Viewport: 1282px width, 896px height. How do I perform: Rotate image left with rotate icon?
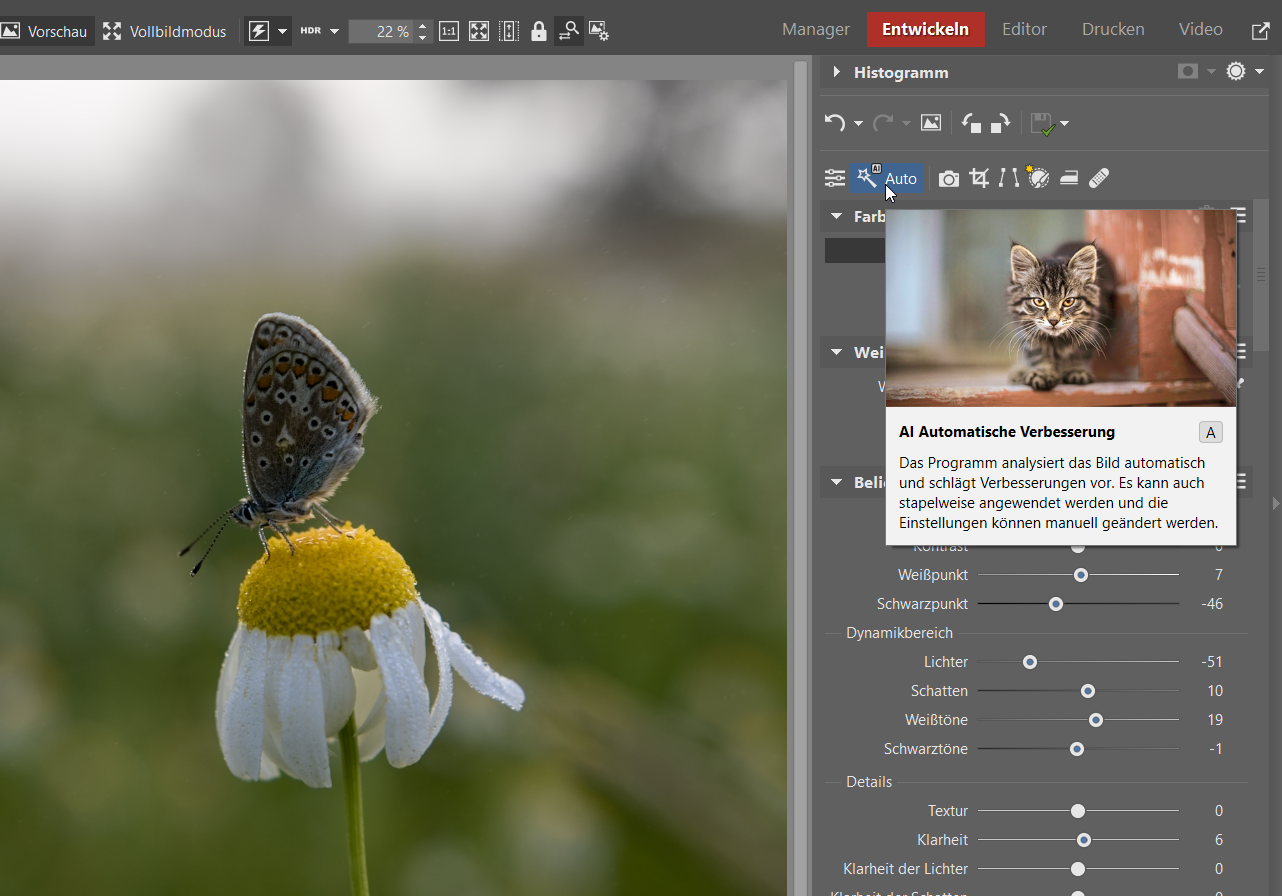(x=971, y=123)
